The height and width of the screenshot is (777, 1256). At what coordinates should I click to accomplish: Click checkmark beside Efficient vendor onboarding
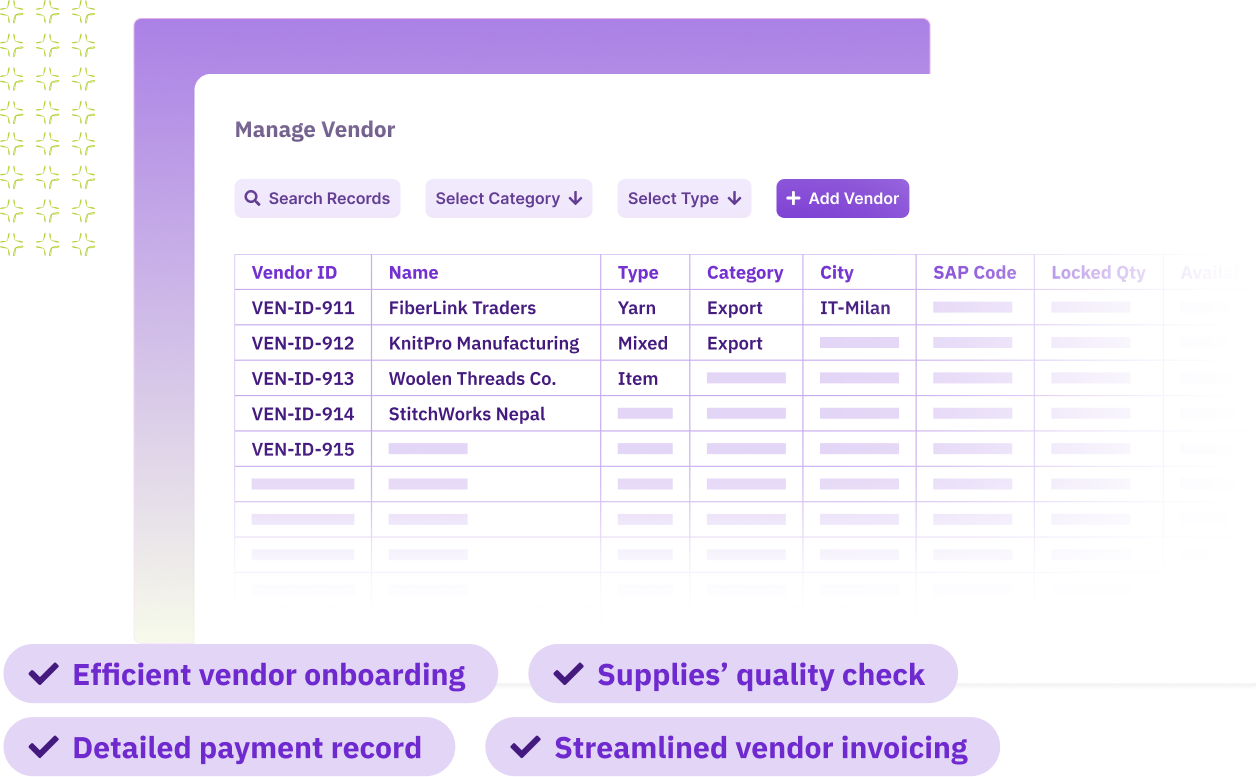pos(43,674)
